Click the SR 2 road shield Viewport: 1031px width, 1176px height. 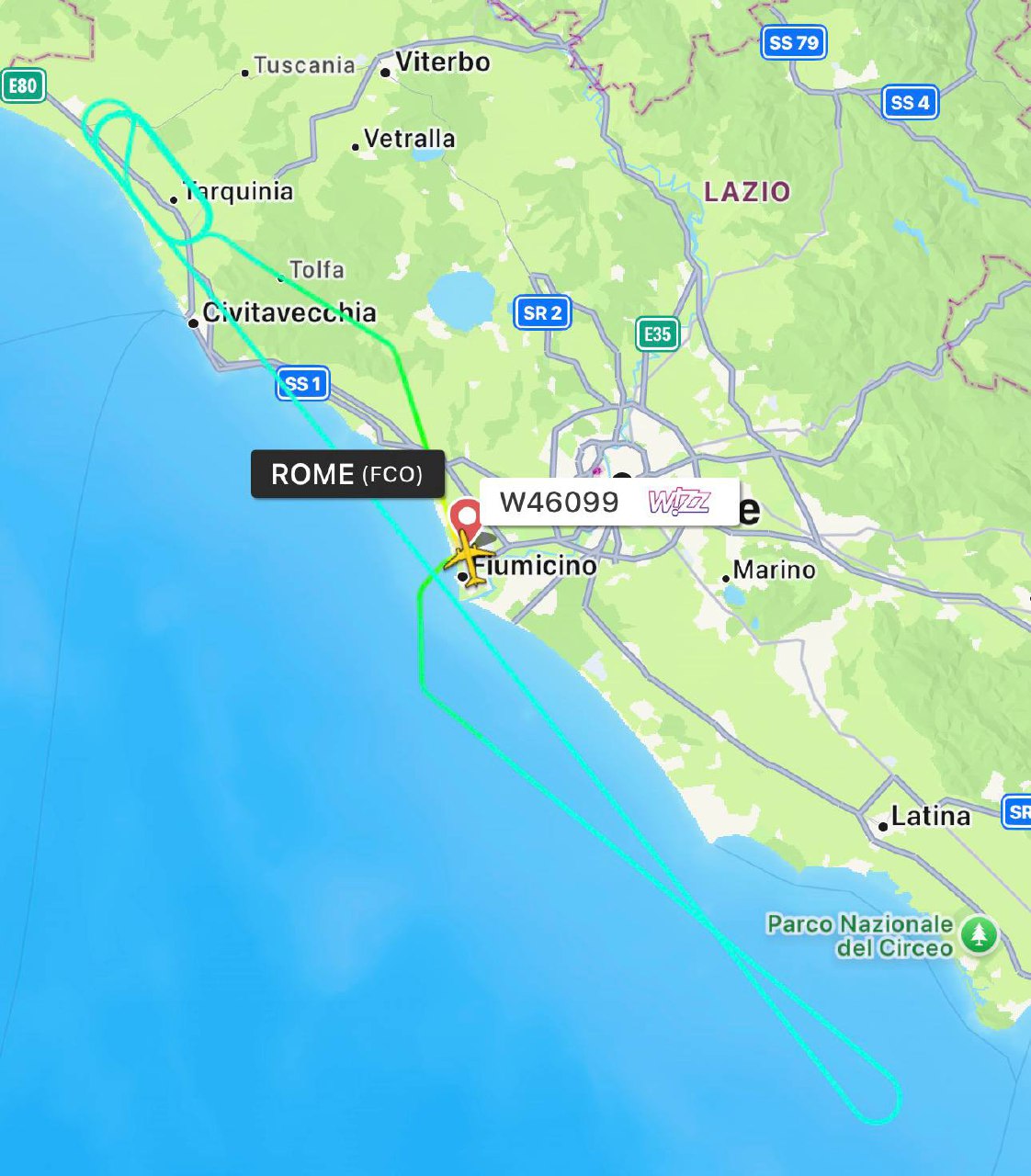pos(542,312)
